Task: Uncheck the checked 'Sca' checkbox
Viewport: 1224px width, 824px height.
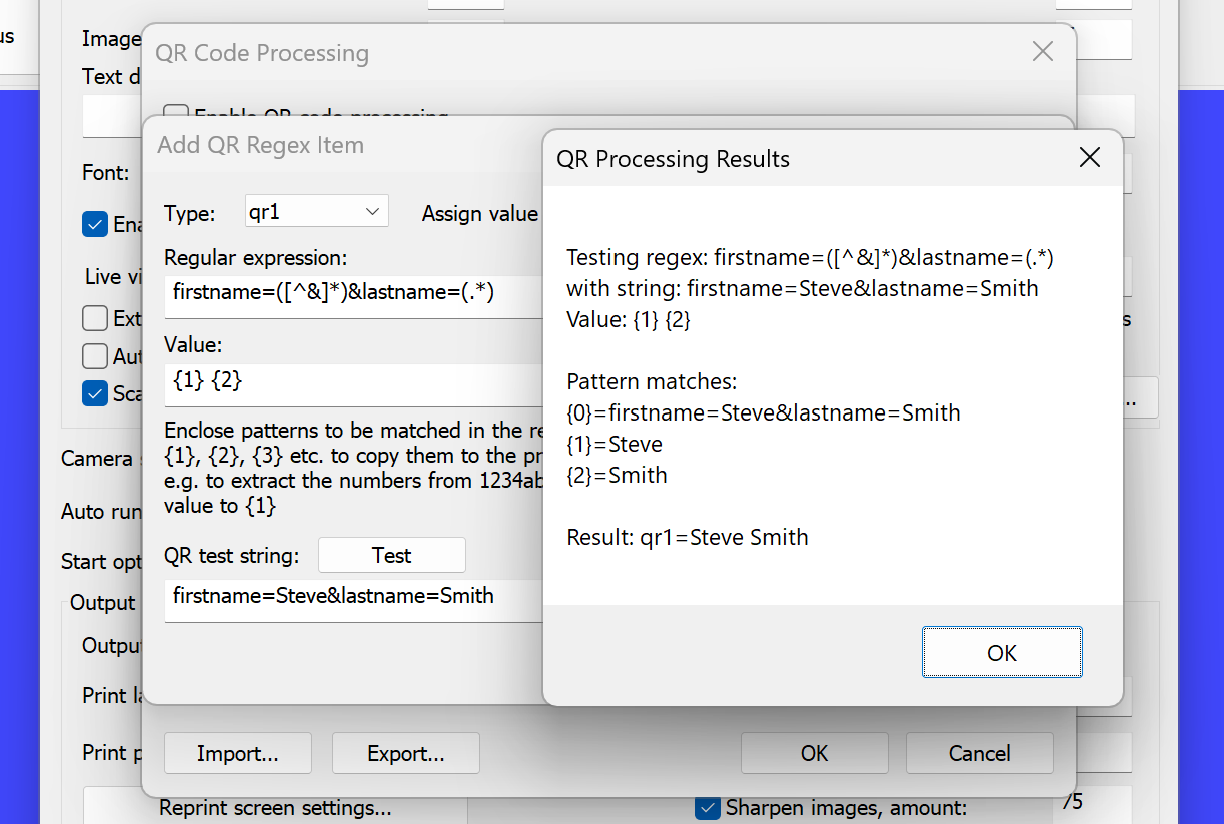Action: click(95, 393)
